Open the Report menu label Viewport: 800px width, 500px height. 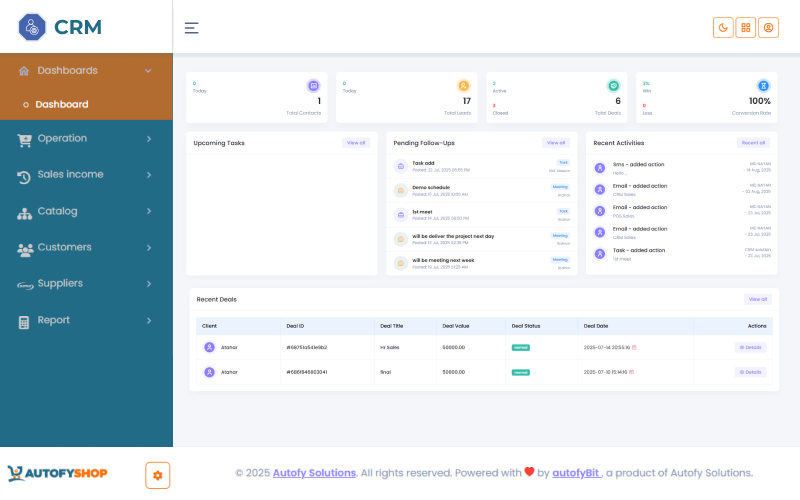(x=54, y=320)
